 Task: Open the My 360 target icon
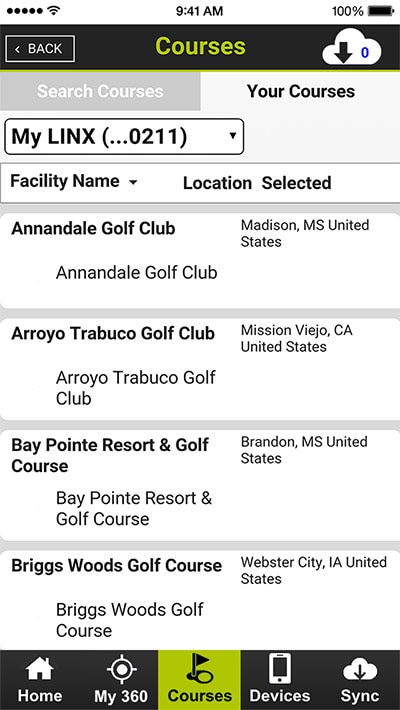[121, 669]
